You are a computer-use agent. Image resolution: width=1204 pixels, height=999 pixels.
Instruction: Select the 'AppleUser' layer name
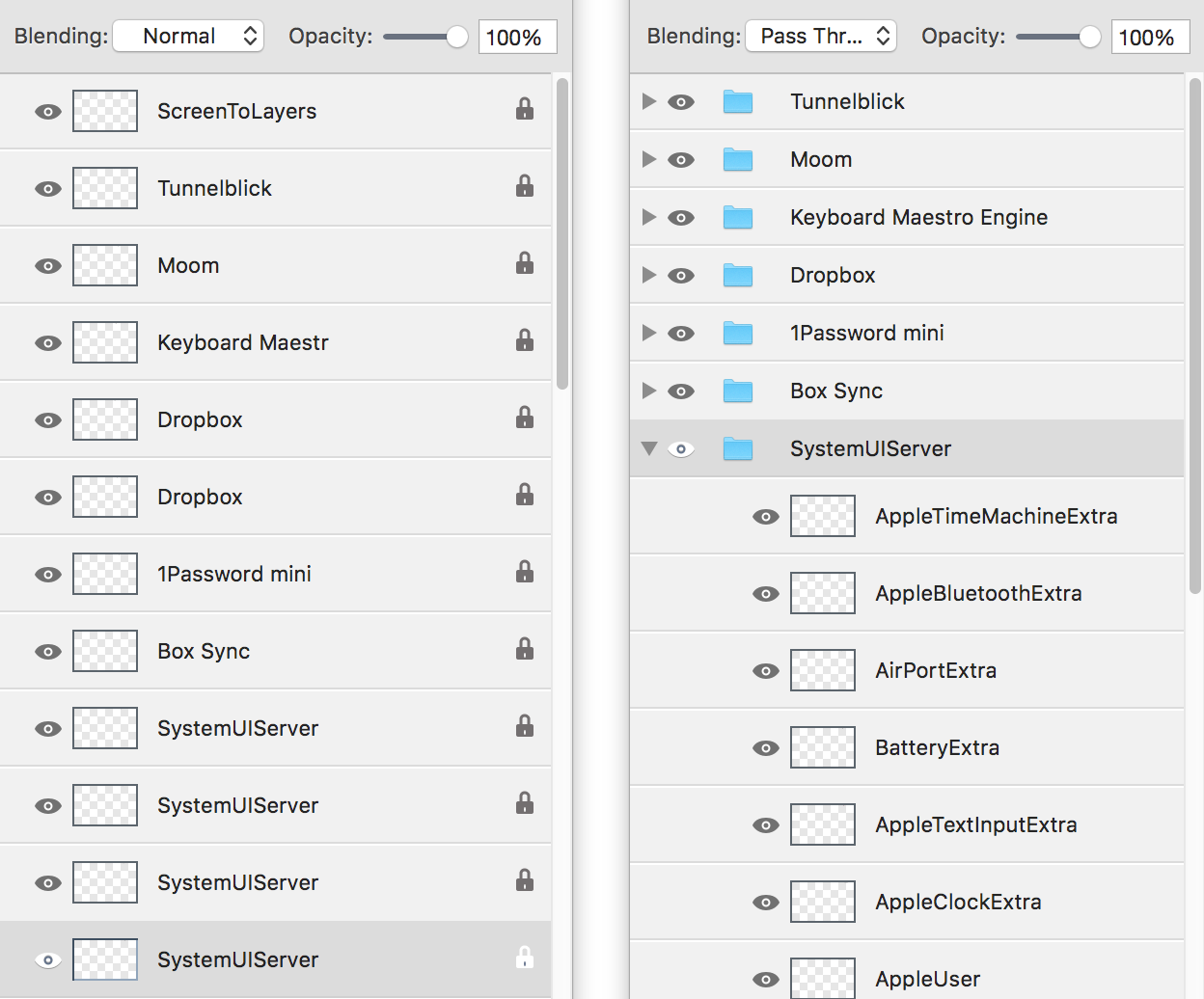pos(928,980)
